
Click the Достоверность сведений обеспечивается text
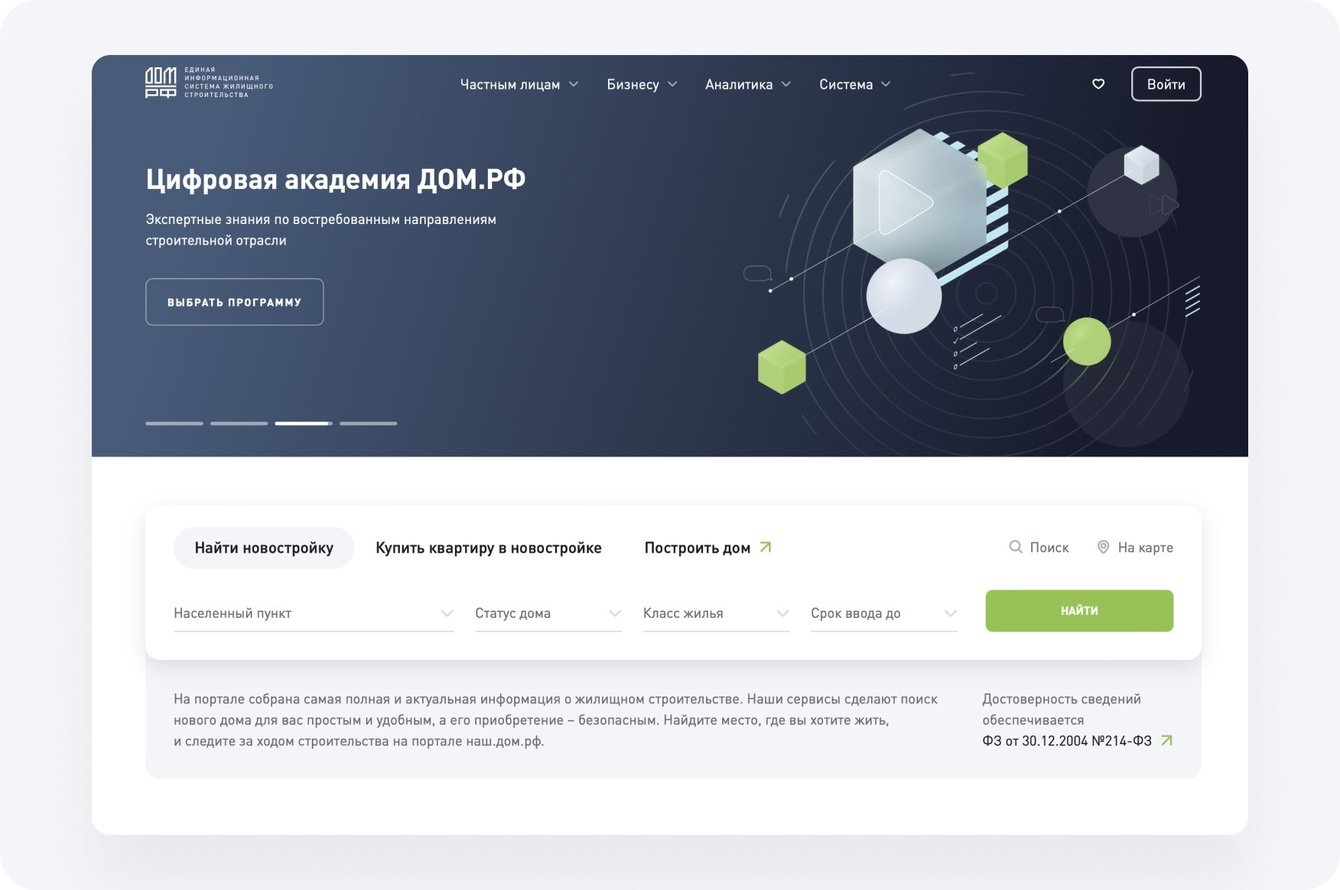[1062, 710]
